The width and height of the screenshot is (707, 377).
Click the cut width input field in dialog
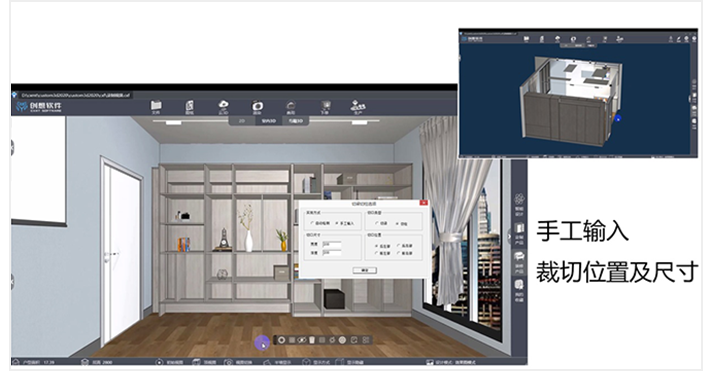pos(332,244)
